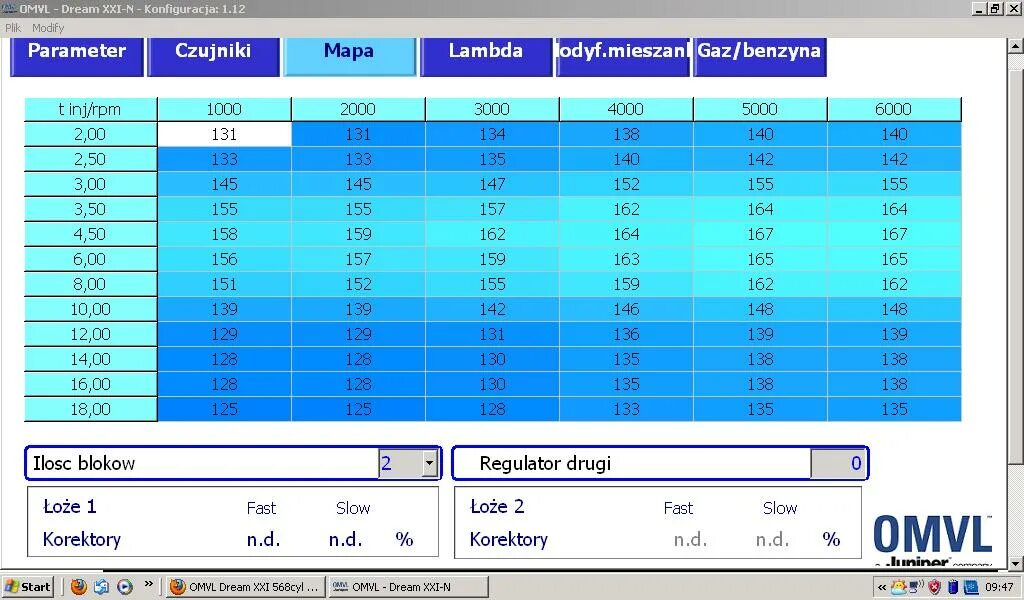
Task: Select cell 152 in row 3,00 column 4000
Action: click(x=626, y=184)
